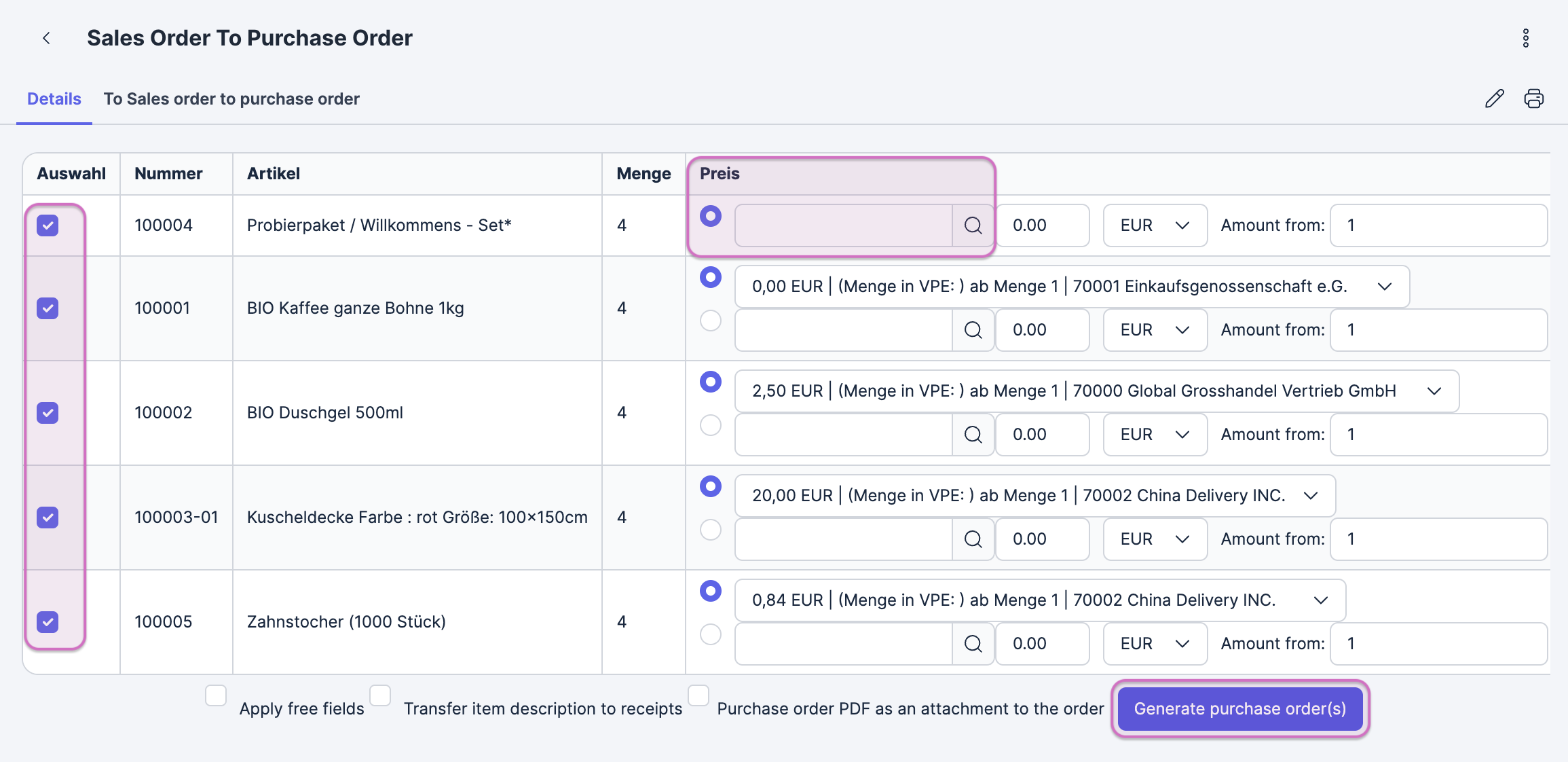1568x762 pixels.
Task: Click the printer icon
Action: pyautogui.click(x=1533, y=98)
